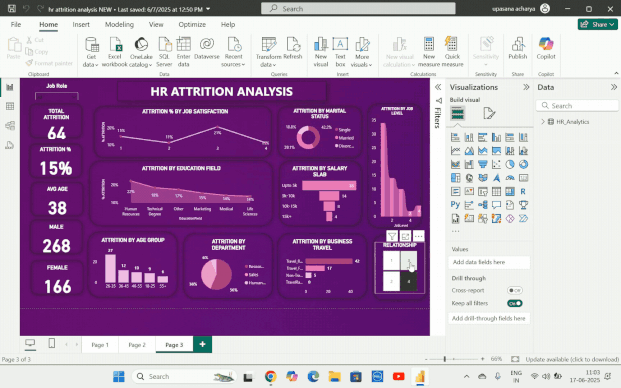Screen dimensions: 621x388
Task: Open the Optimize ribbon tab
Action: click(x=192, y=25)
